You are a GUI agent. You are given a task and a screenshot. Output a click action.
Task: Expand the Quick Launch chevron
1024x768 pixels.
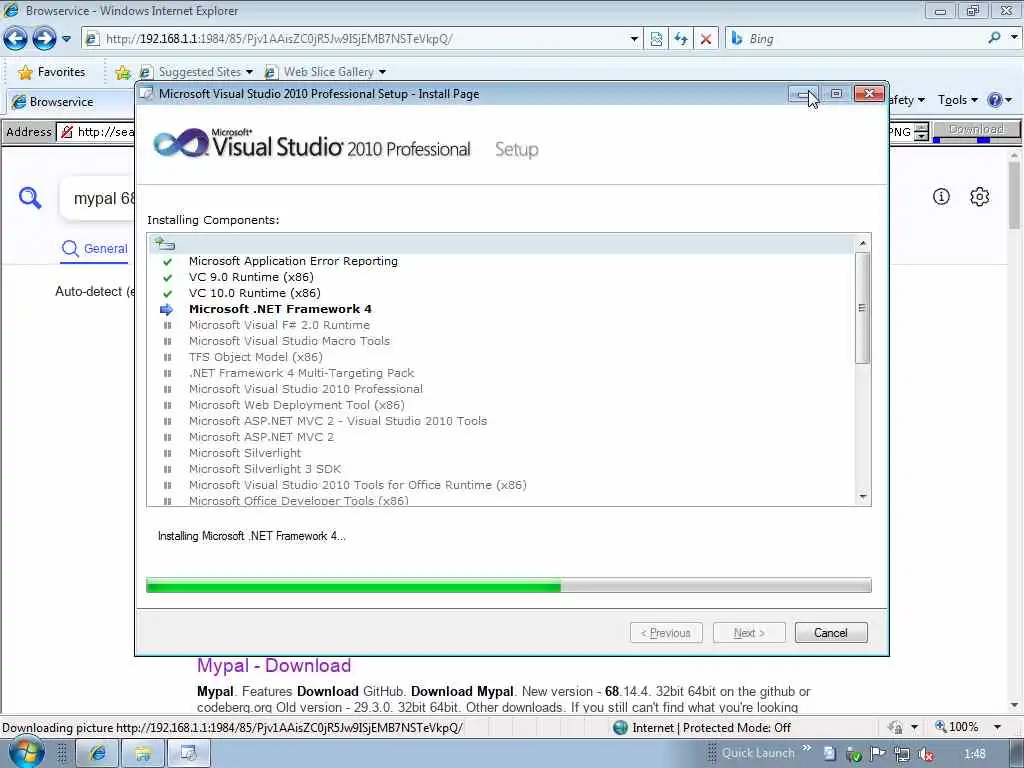pyautogui.click(x=807, y=748)
